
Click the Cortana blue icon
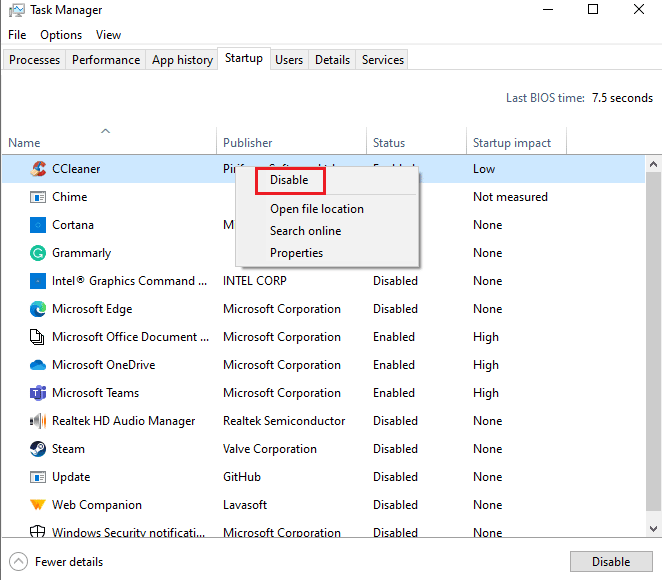(38, 225)
